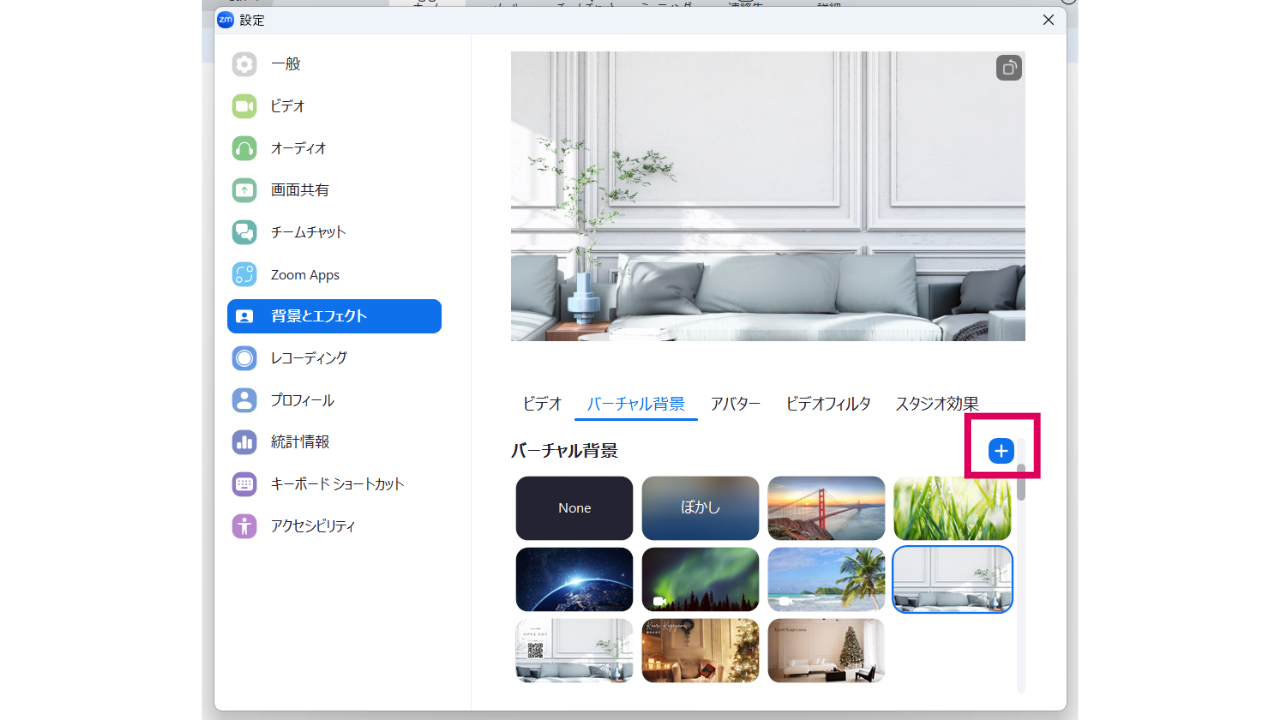Select the Golden Gate Bridge background
Viewport: 1280px width, 720px height.
tap(826, 508)
